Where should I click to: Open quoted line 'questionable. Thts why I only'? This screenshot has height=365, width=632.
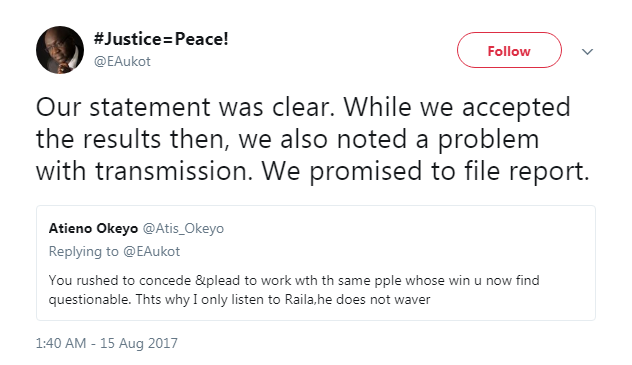pos(239,300)
